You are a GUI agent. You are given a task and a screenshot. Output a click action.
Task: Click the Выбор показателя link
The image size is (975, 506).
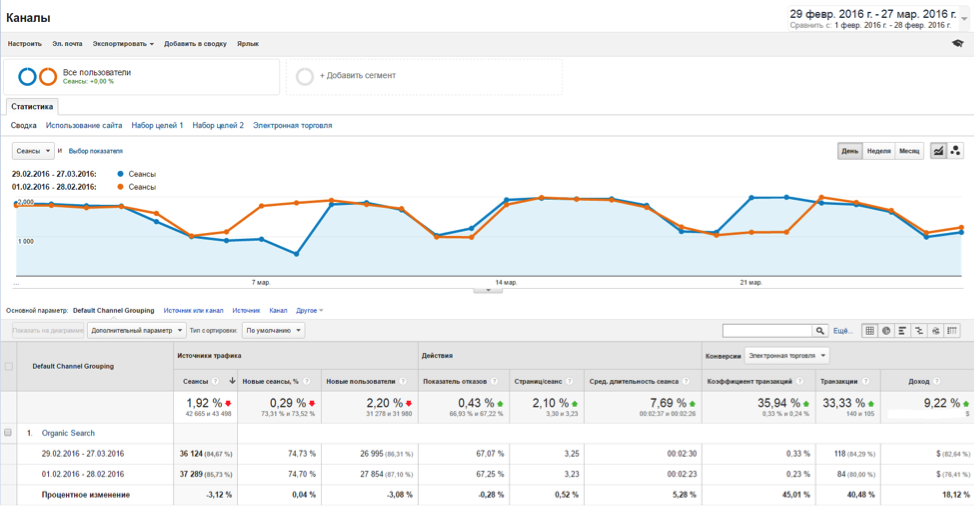coord(96,151)
